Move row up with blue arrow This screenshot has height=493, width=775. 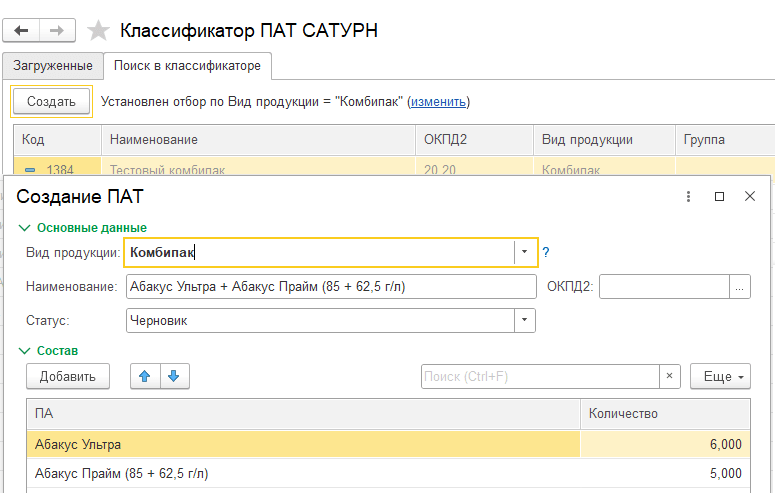coord(144,376)
